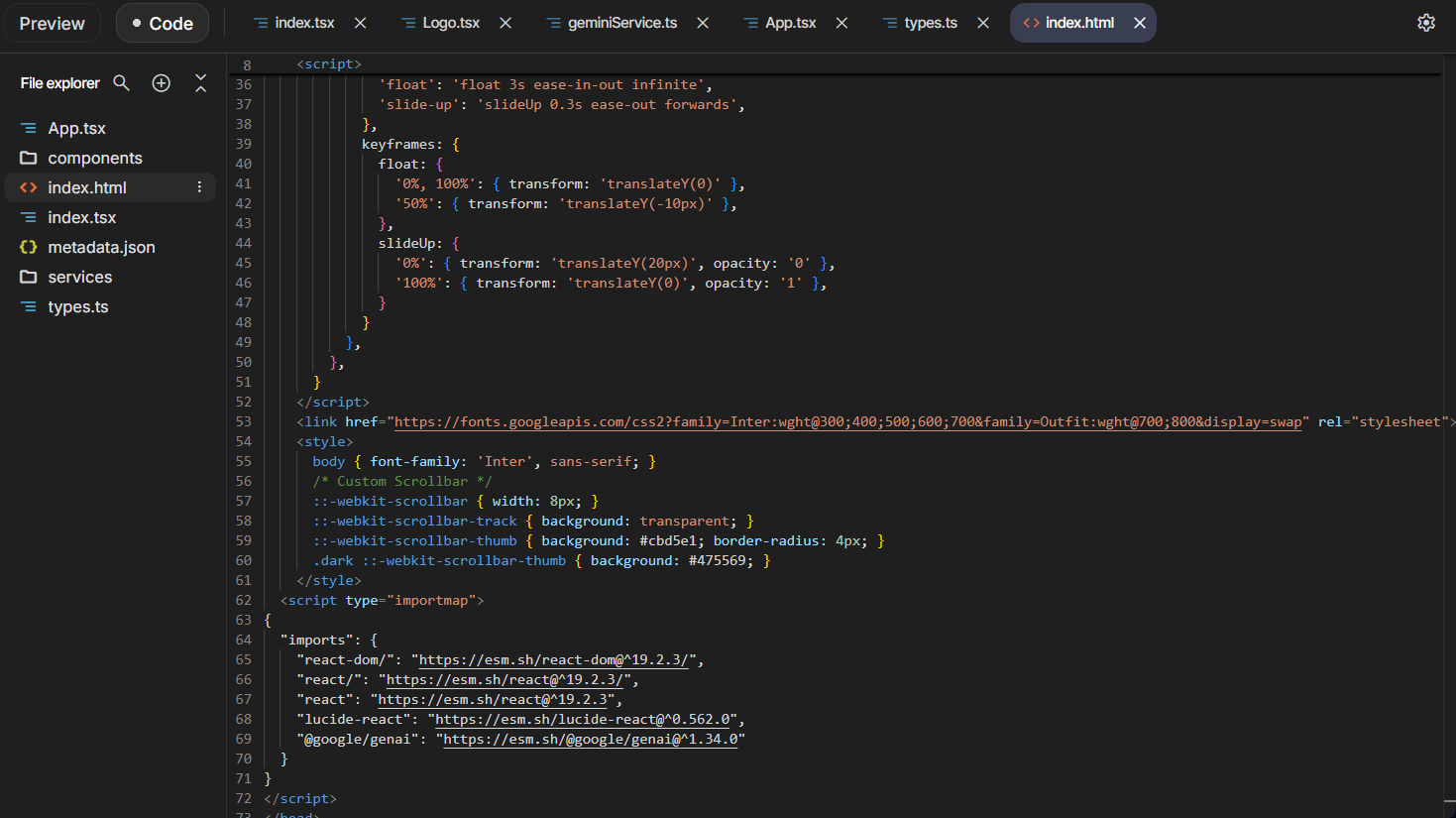Place cursor on 'keyframes:' text
1456x818 pixels.
tap(402, 144)
